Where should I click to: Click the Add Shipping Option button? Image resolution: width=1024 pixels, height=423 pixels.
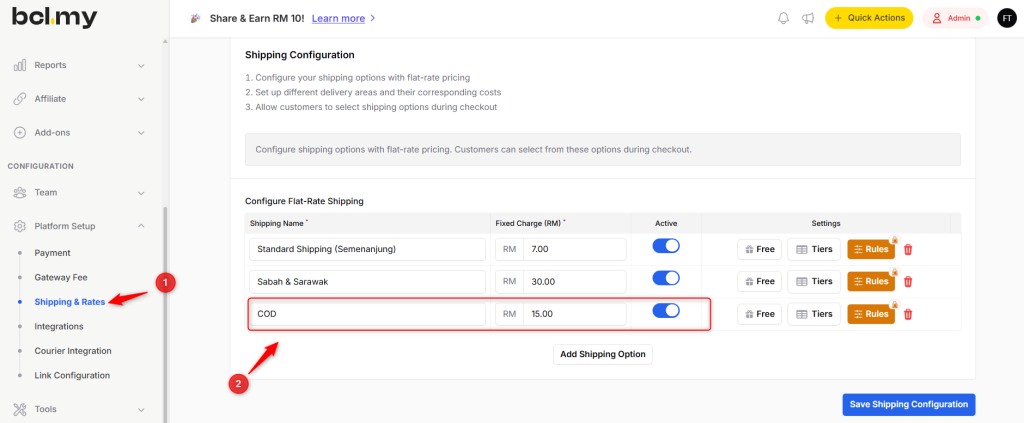point(602,354)
